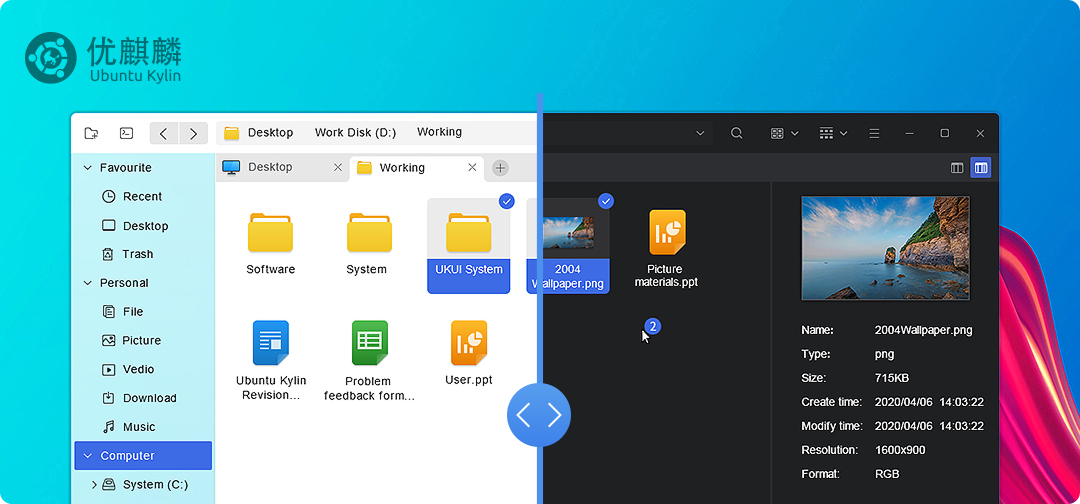Open the sort options dropdown

point(833,133)
